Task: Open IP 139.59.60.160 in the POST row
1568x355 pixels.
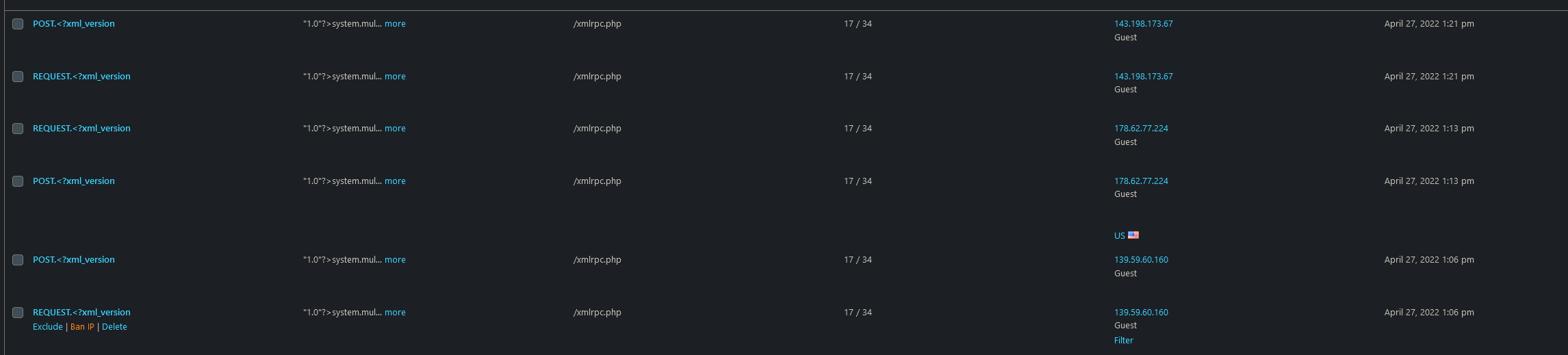Action: 1141,260
